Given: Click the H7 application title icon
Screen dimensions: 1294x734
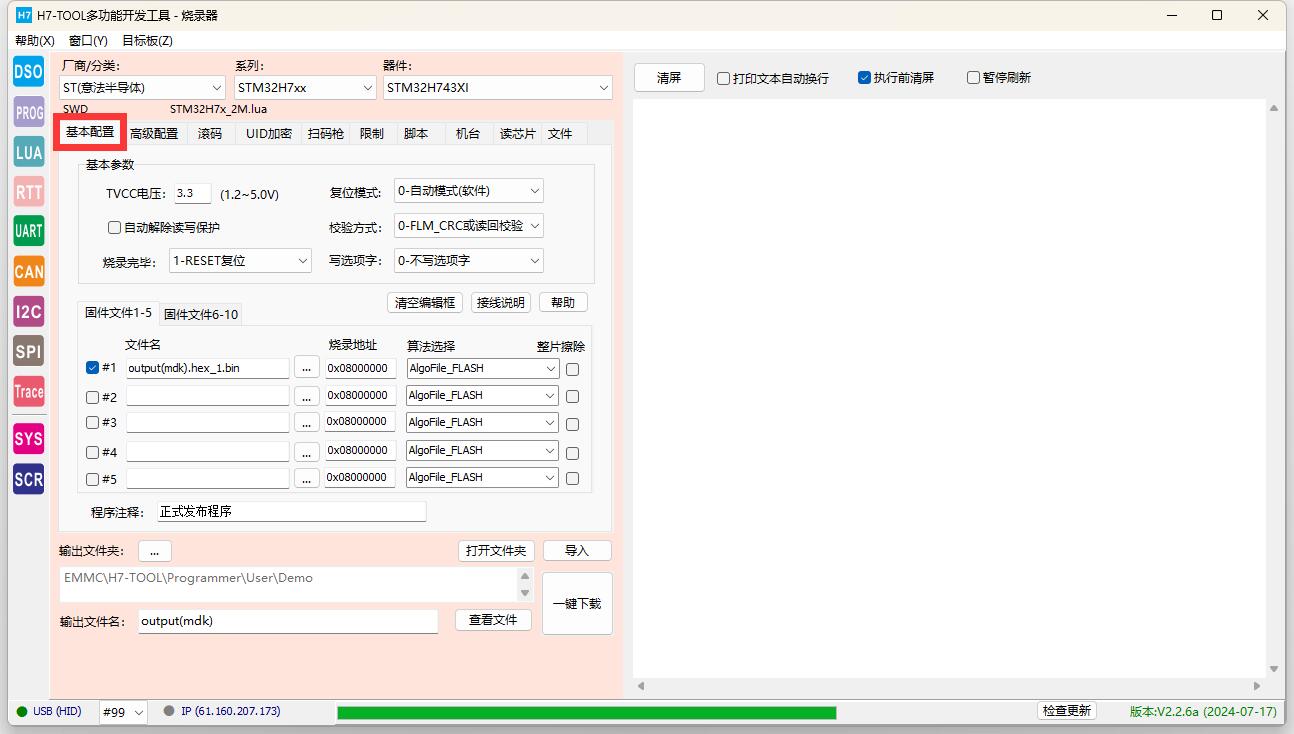Looking at the screenshot, I should [x=24, y=15].
